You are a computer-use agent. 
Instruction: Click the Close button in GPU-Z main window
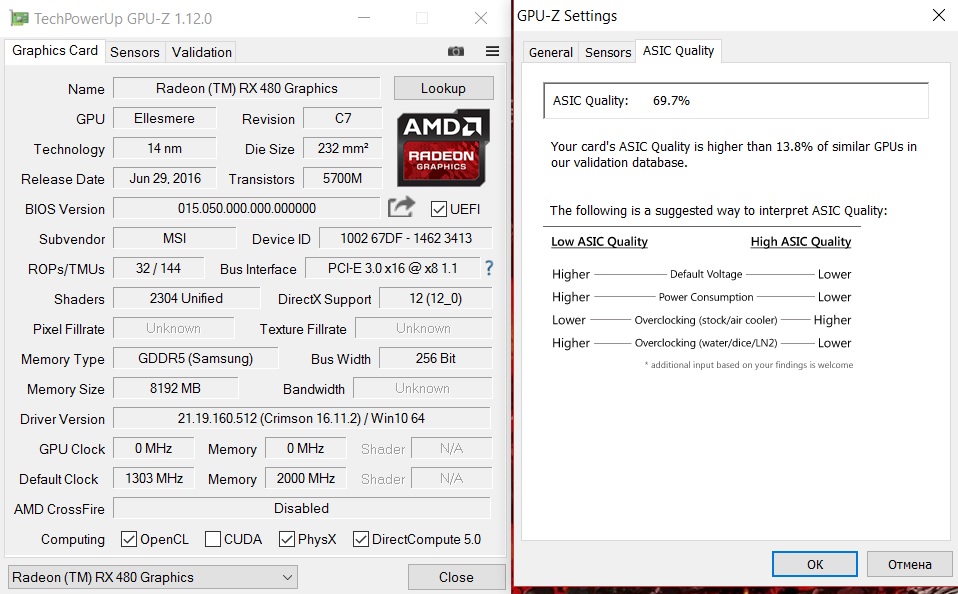(456, 577)
